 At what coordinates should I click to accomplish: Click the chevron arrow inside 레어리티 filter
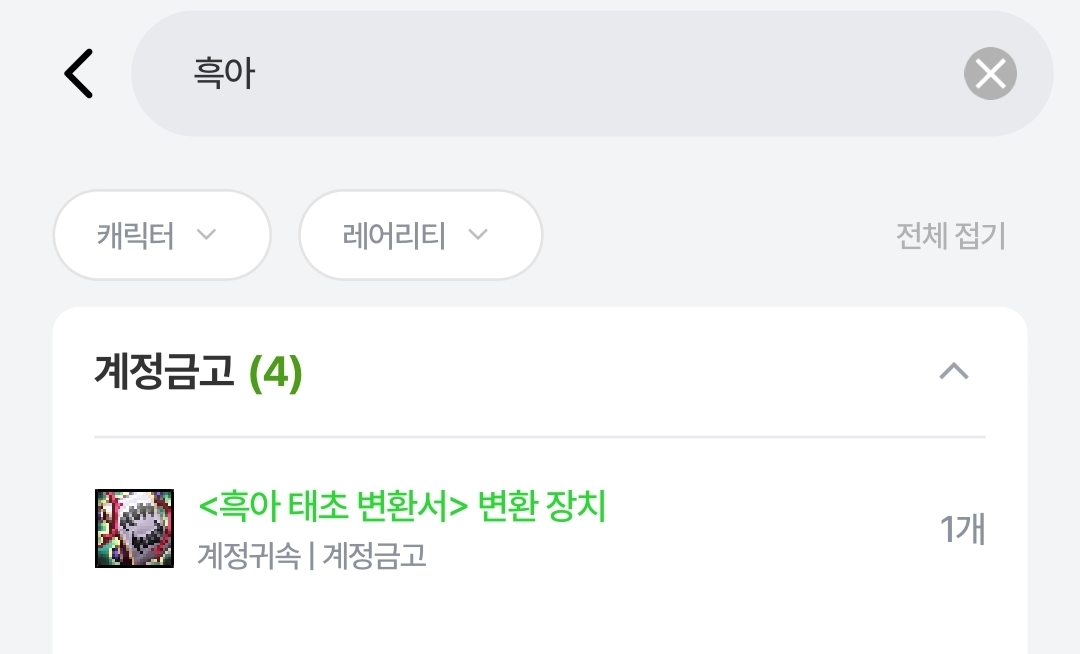(478, 235)
